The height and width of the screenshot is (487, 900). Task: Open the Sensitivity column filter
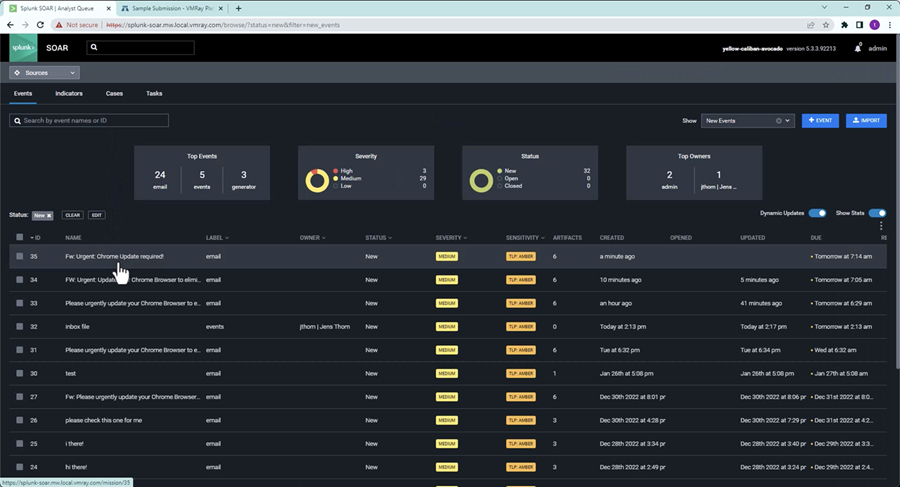click(525, 238)
